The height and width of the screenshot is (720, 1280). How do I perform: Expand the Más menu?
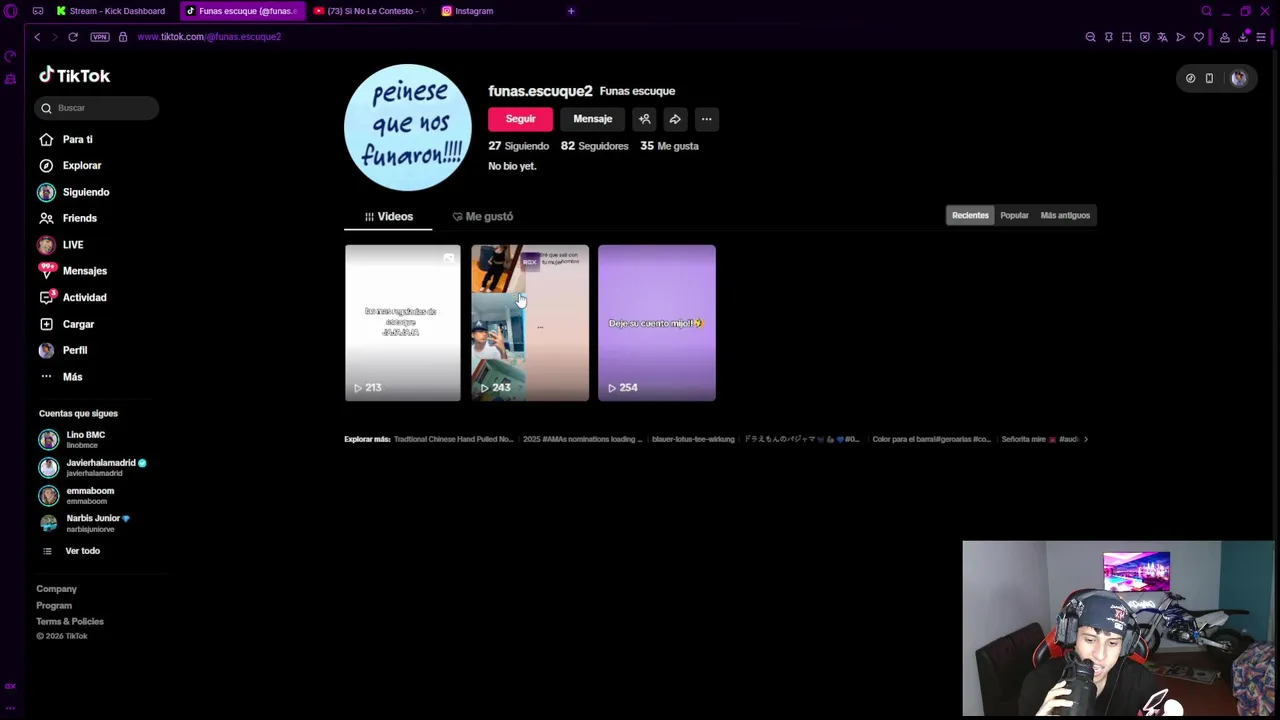tap(60, 377)
